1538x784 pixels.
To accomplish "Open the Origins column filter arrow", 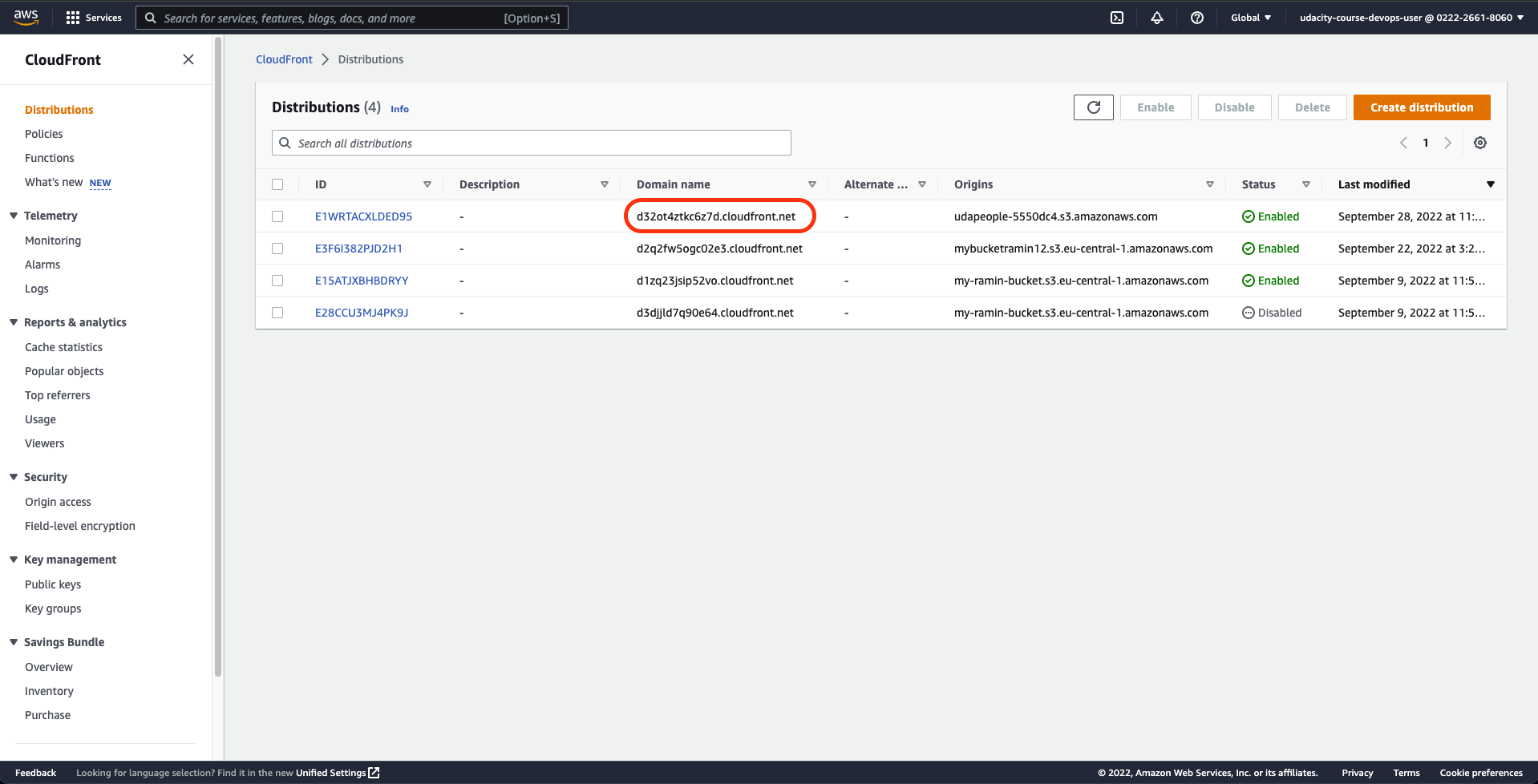I will [1210, 184].
